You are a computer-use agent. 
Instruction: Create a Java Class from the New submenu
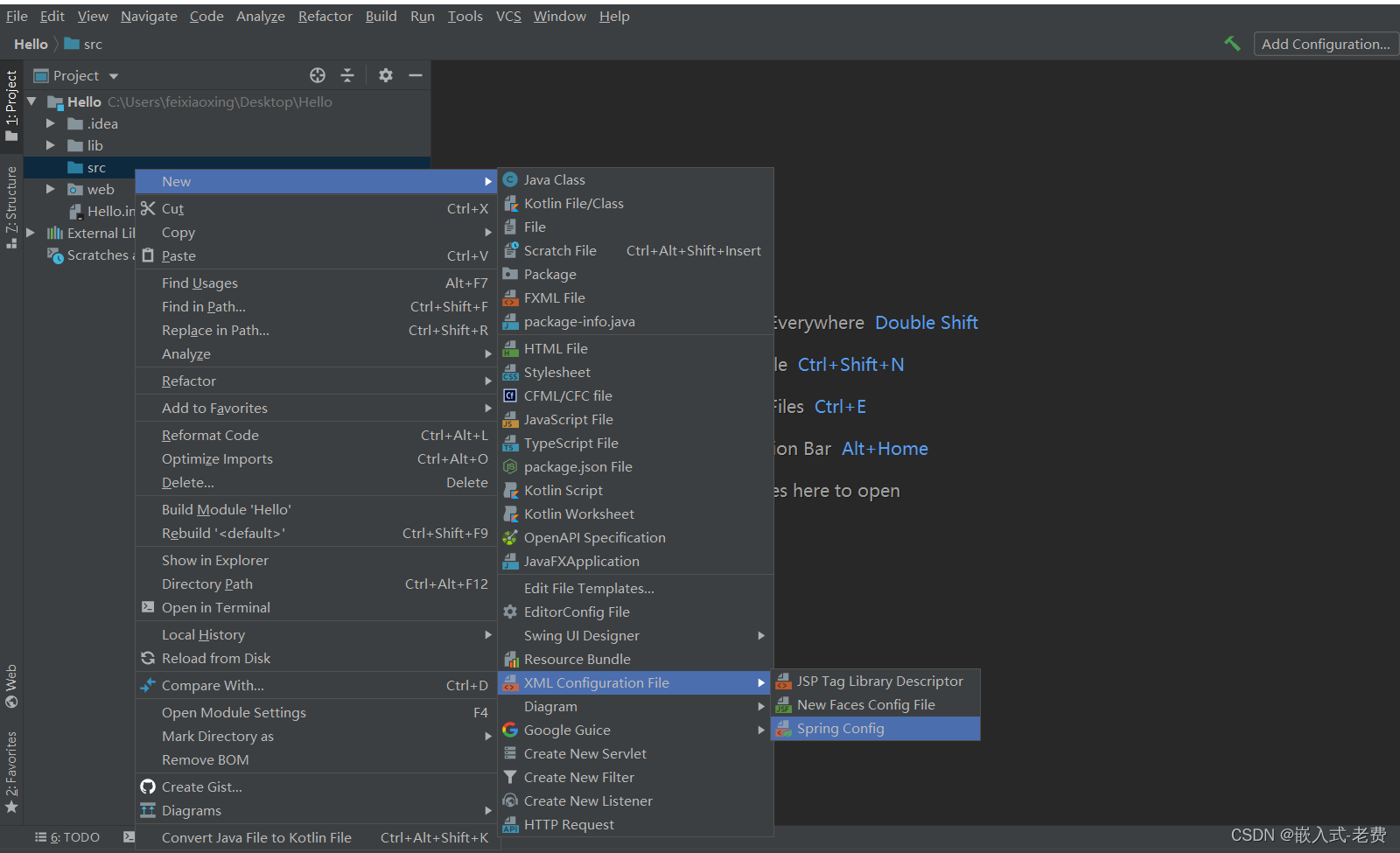[x=553, y=179]
